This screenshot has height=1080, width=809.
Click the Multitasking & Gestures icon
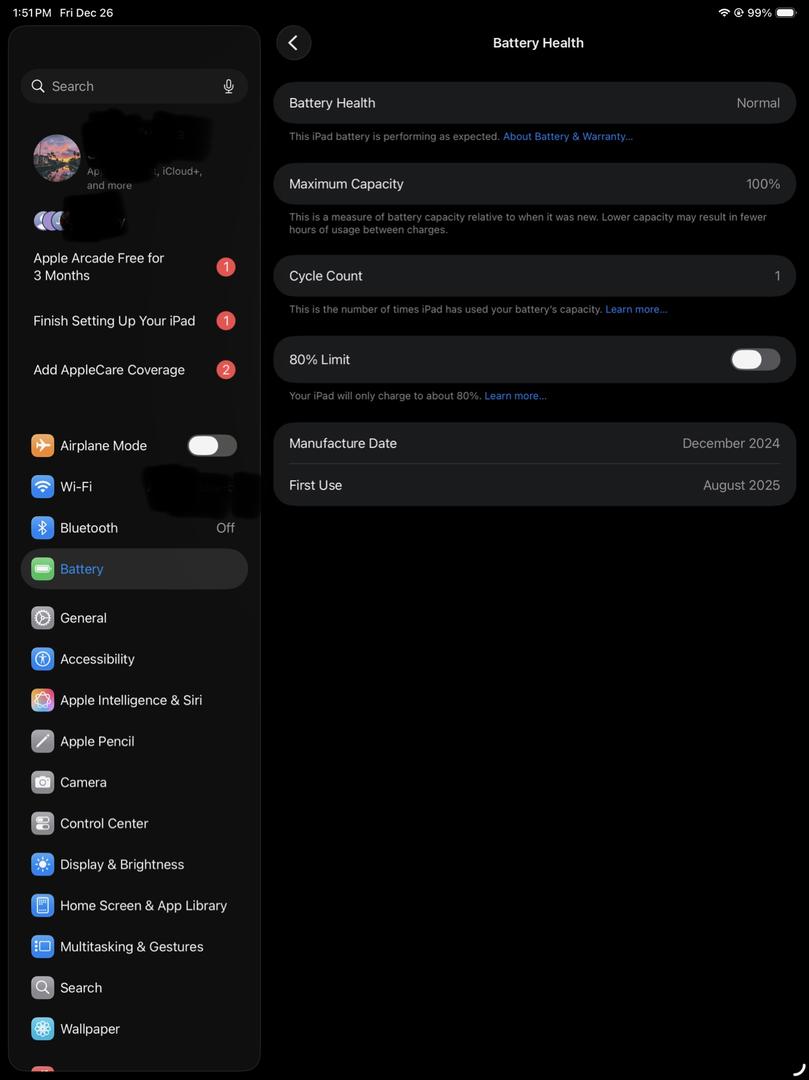(x=43, y=946)
